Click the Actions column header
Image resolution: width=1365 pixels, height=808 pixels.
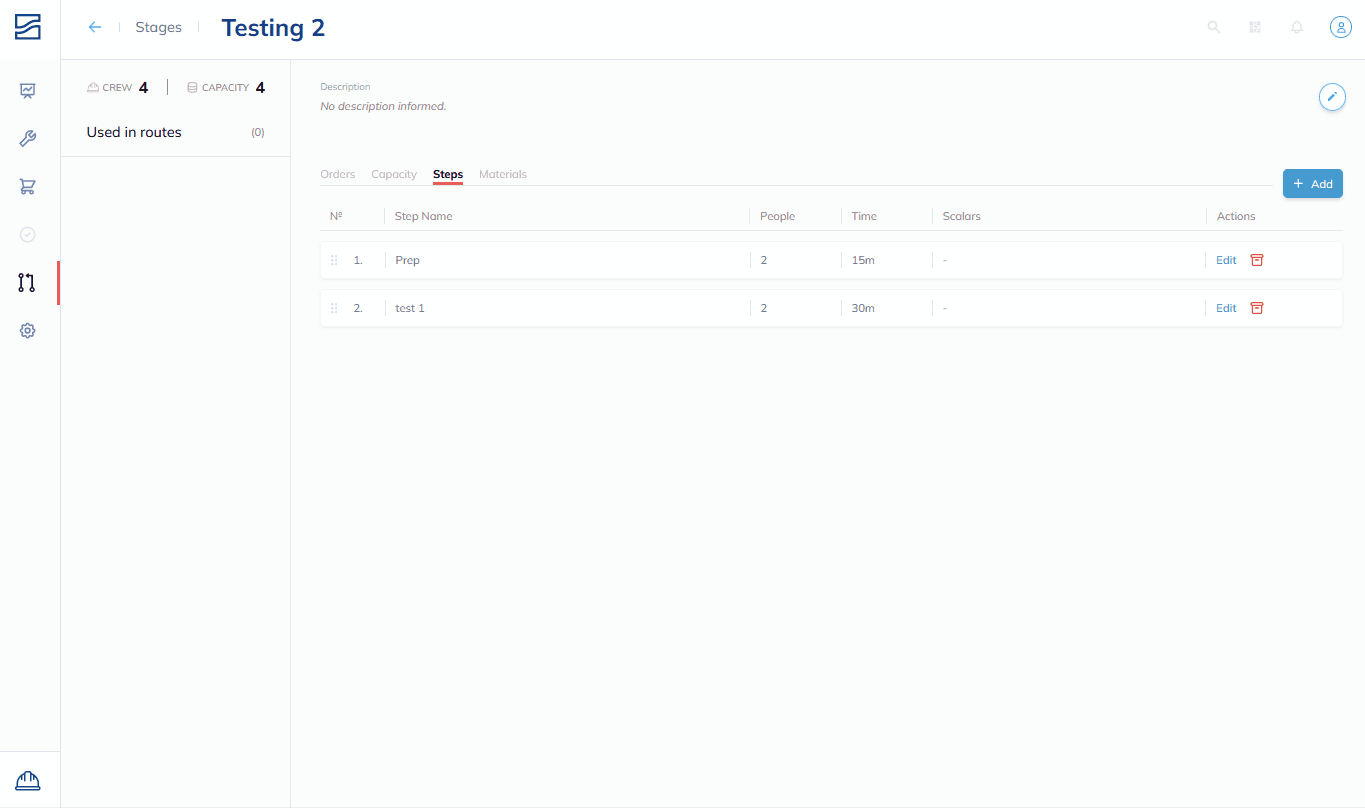tap(1236, 216)
